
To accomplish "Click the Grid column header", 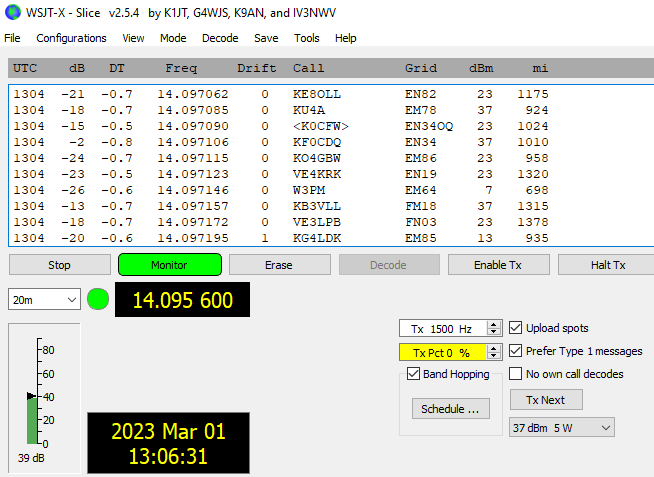I will click(420, 68).
